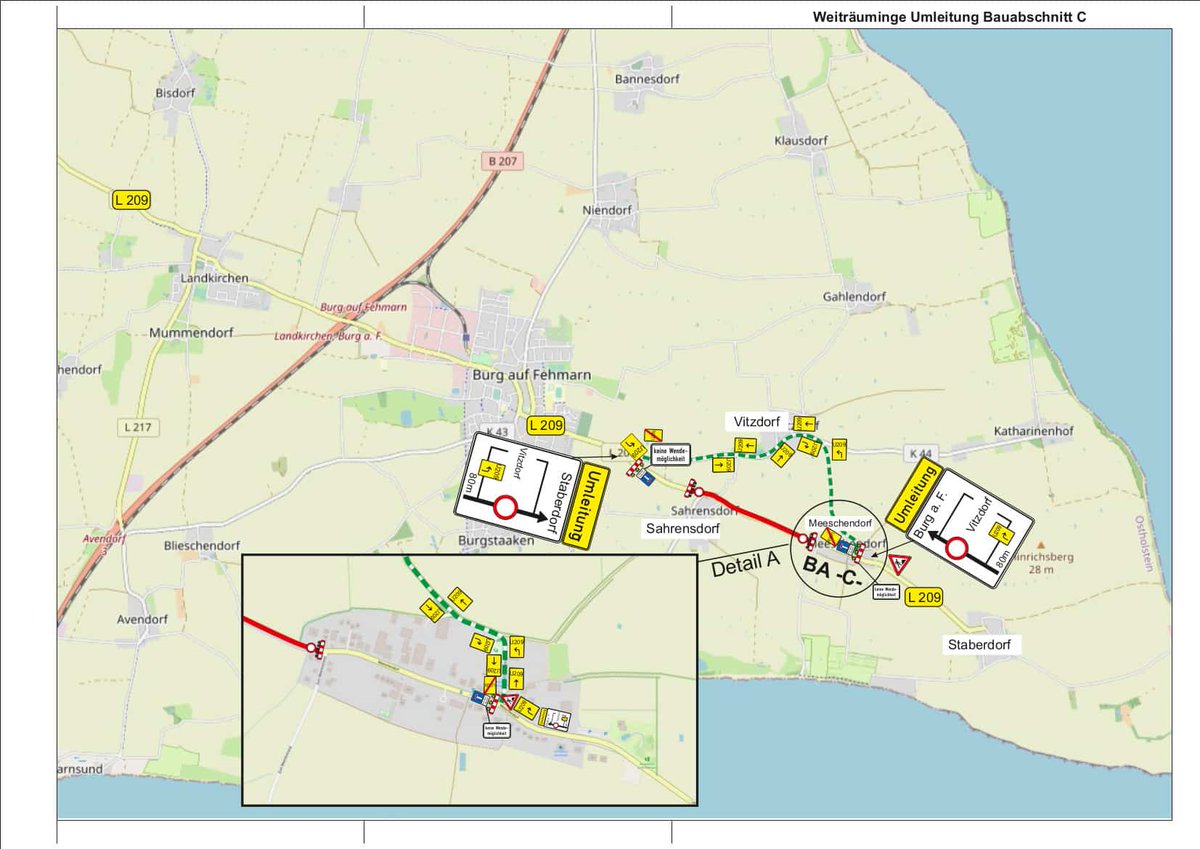The image size is (1200, 849).
Task: Click the yellow 'L 209' label near Bisdorf
Action: 131,201
